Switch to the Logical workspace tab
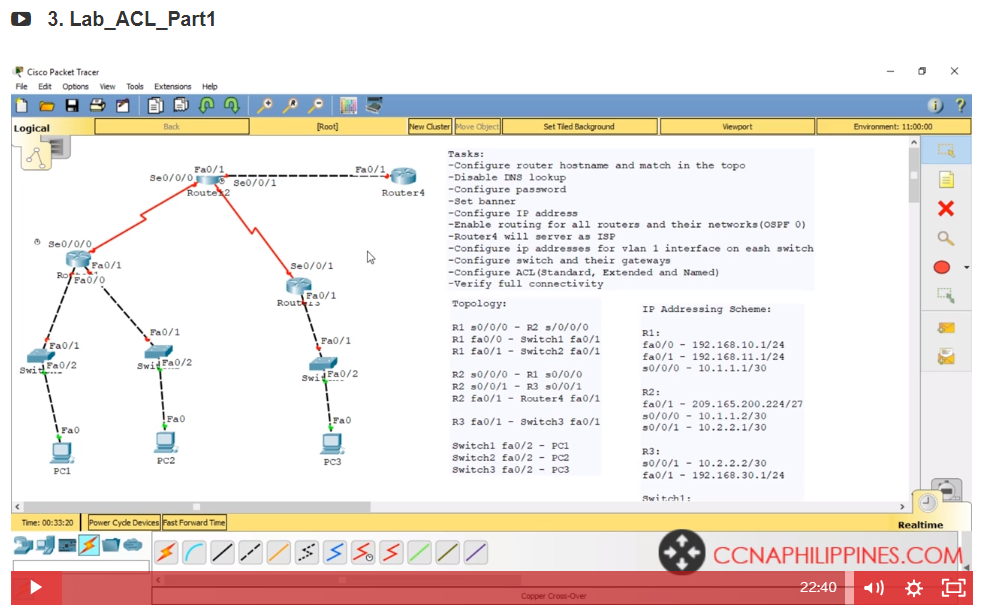This screenshot has width=986, height=614. tap(31, 128)
